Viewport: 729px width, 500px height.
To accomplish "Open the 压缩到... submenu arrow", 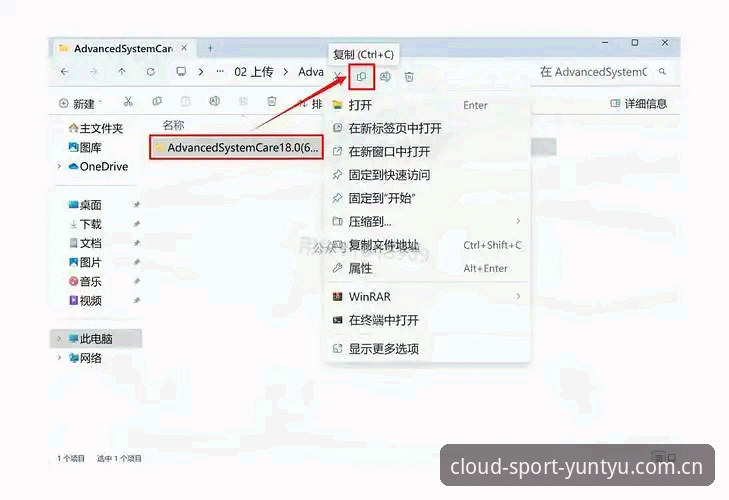I will [x=518, y=221].
